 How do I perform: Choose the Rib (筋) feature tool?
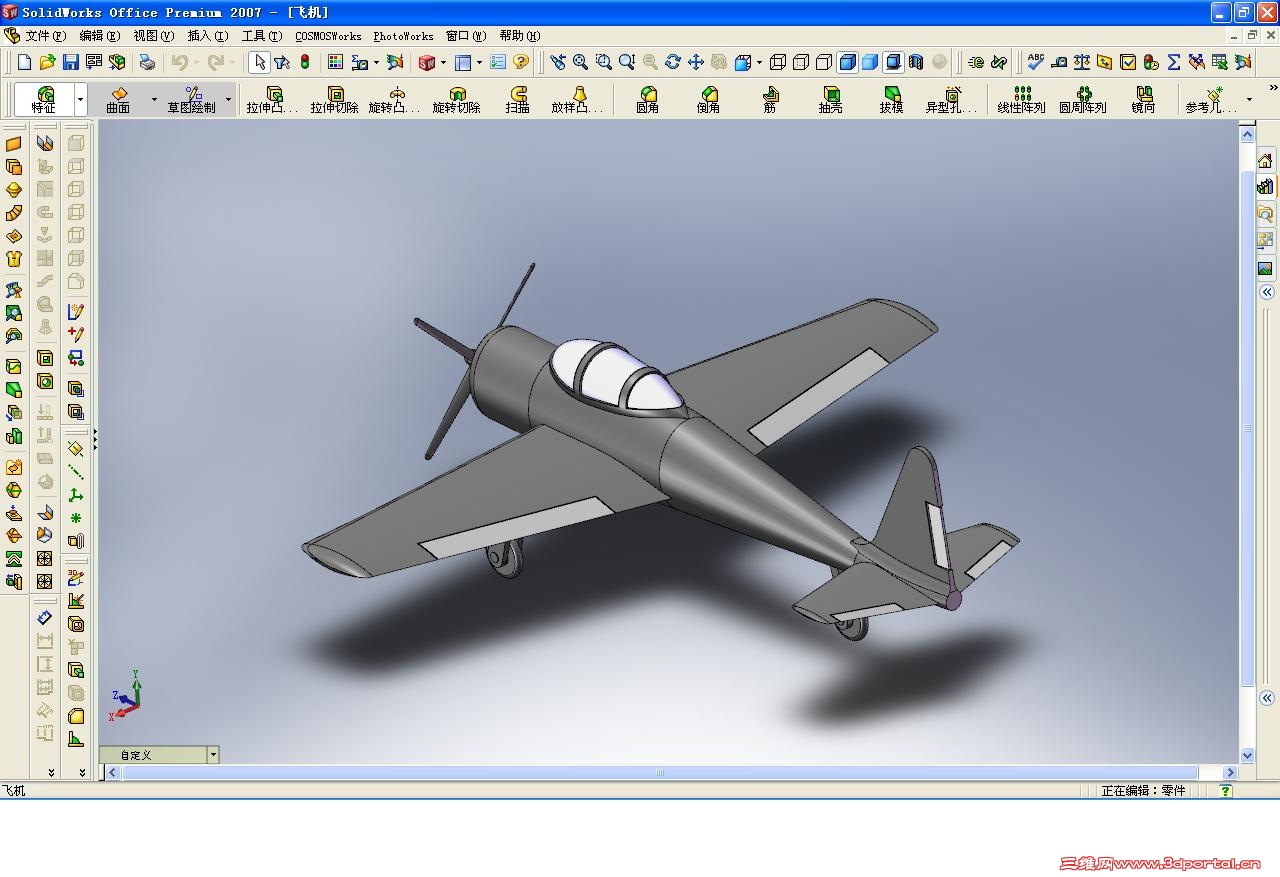770,99
